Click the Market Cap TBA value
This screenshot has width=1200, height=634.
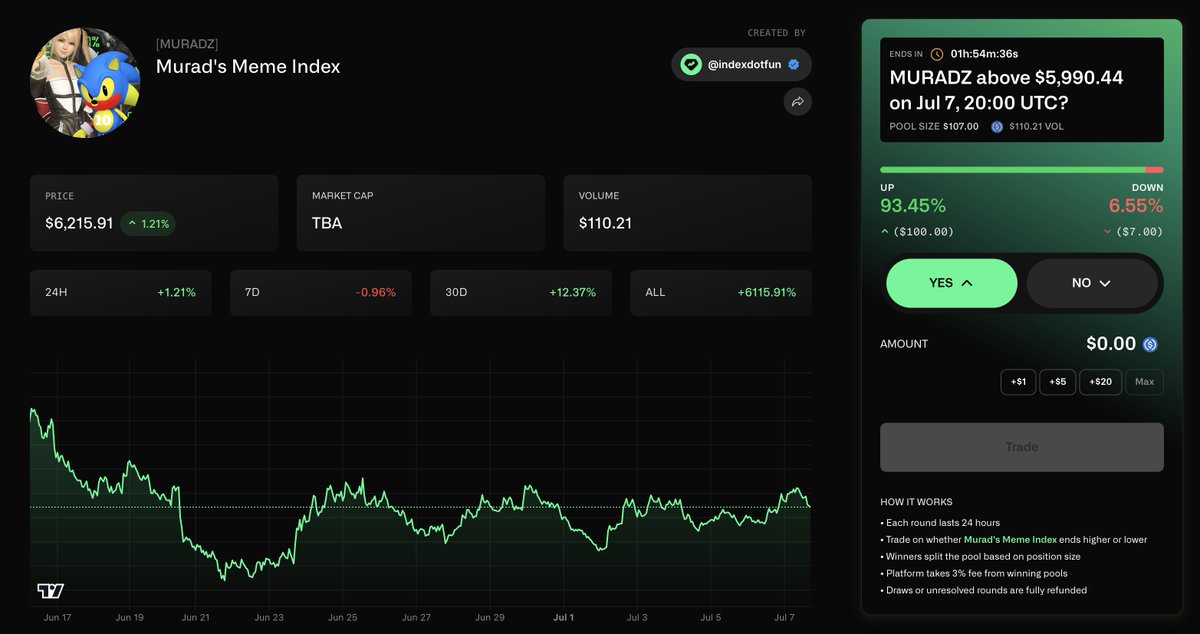pyautogui.click(x=327, y=224)
